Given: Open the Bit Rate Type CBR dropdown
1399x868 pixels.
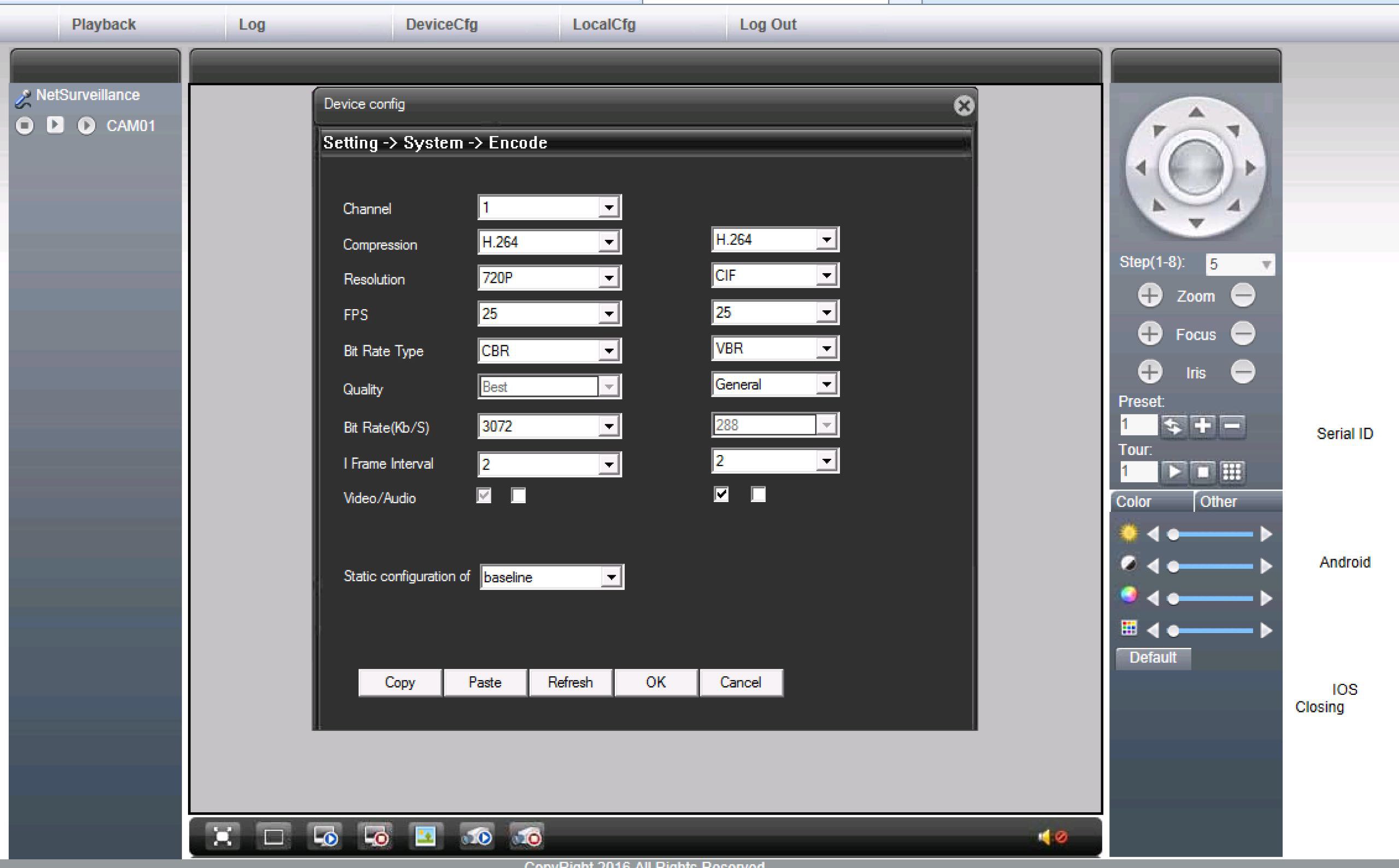Looking at the screenshot, I should (x=609, y=351).
